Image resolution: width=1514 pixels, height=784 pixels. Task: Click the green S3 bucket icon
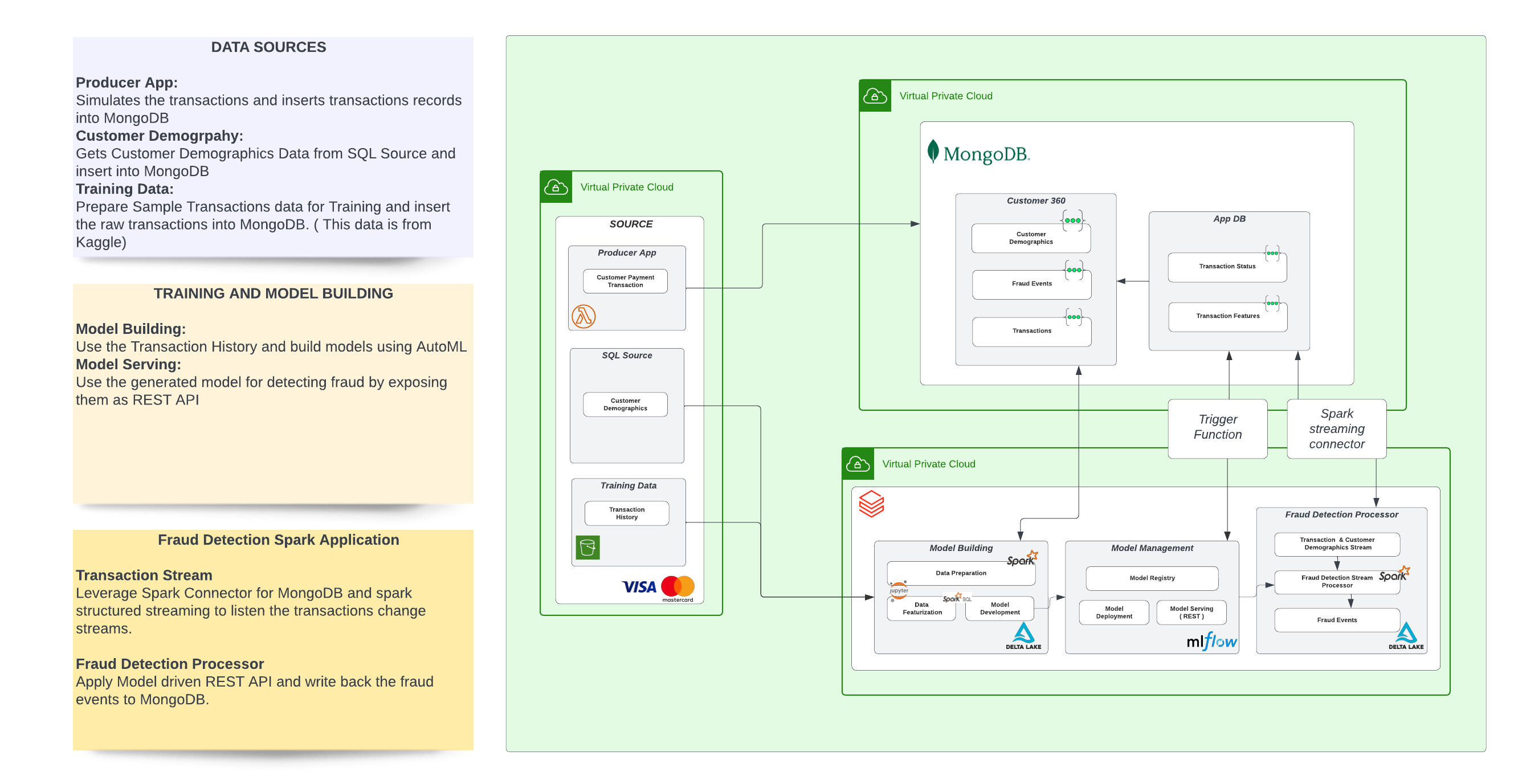(587, 547)
